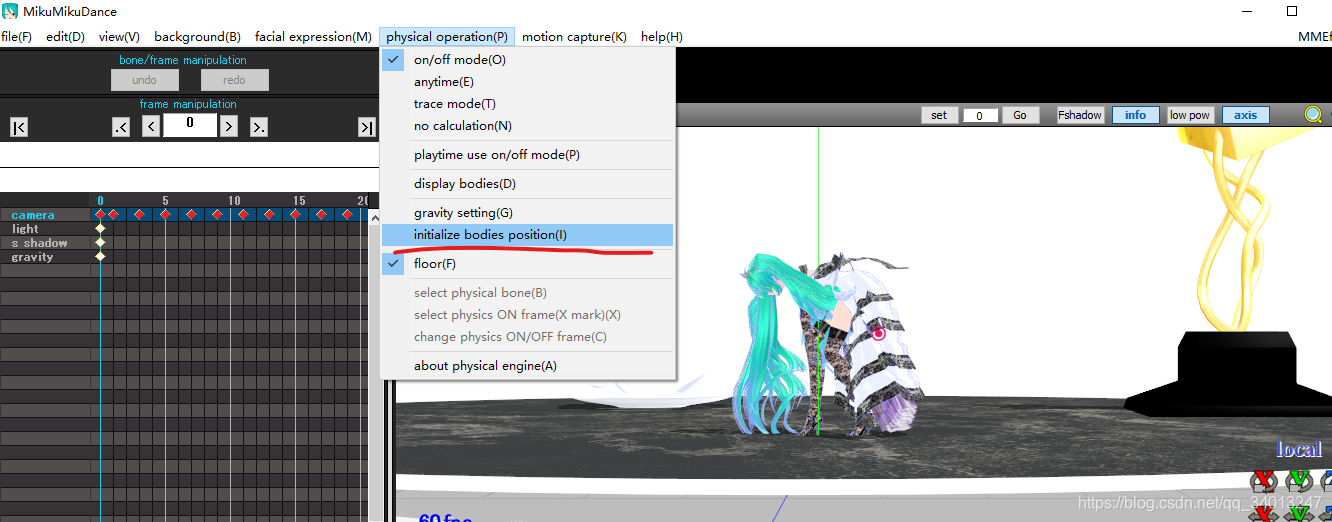Image resolution: width=1332 pixels, height=522 pixels.
Task: Toggle floor(F) physics option
Action: pyautogui.click(x=527, y=264)
